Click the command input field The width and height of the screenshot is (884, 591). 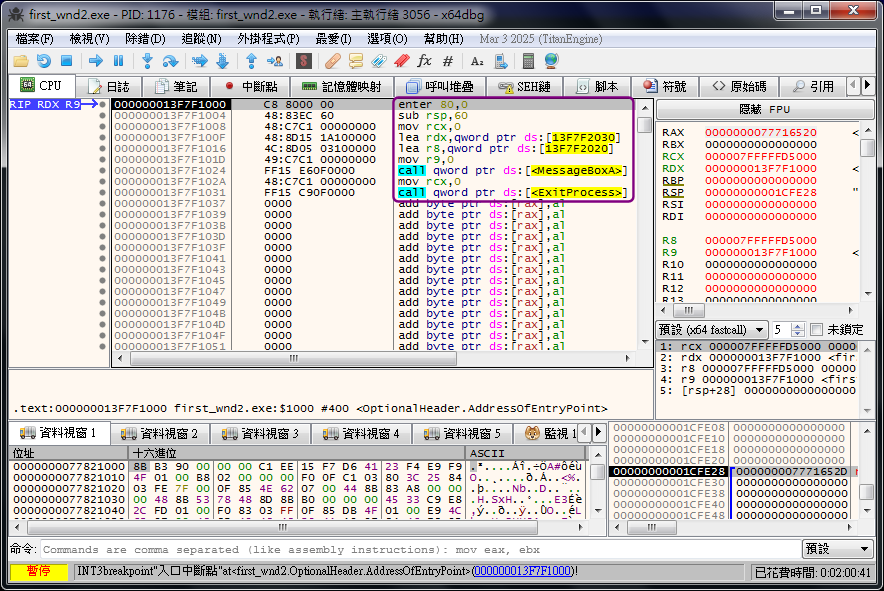420,549
